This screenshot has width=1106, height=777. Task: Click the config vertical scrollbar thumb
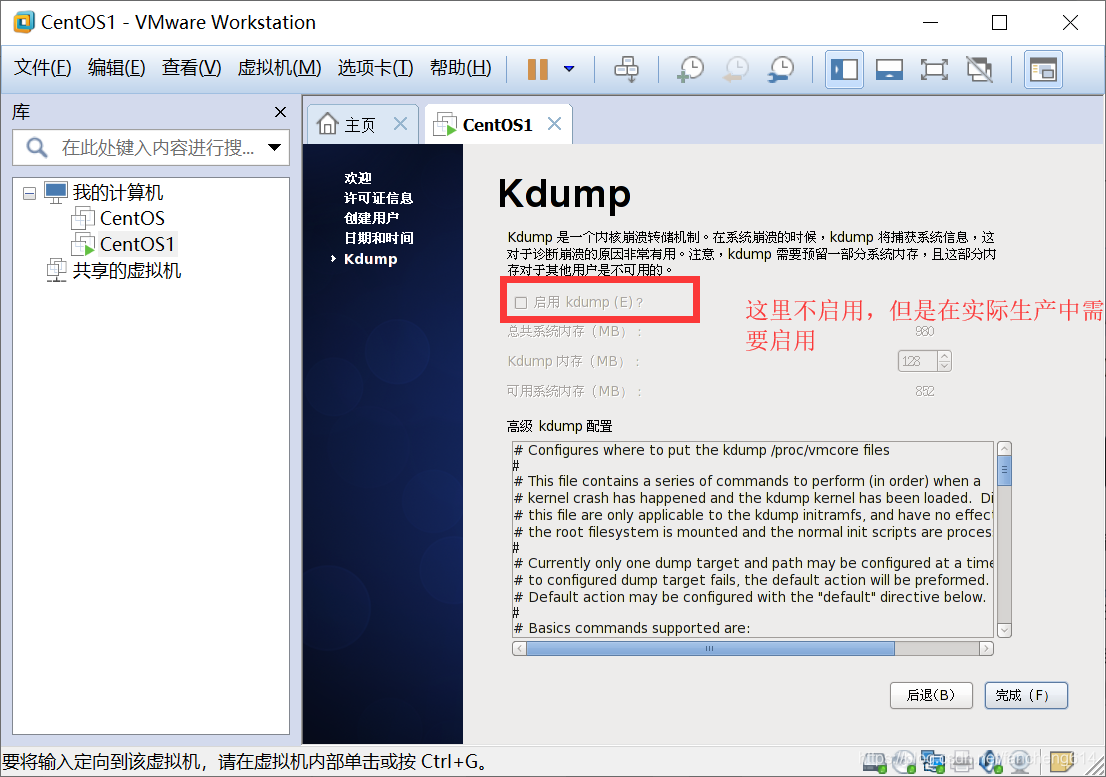tap(1004, 470)
